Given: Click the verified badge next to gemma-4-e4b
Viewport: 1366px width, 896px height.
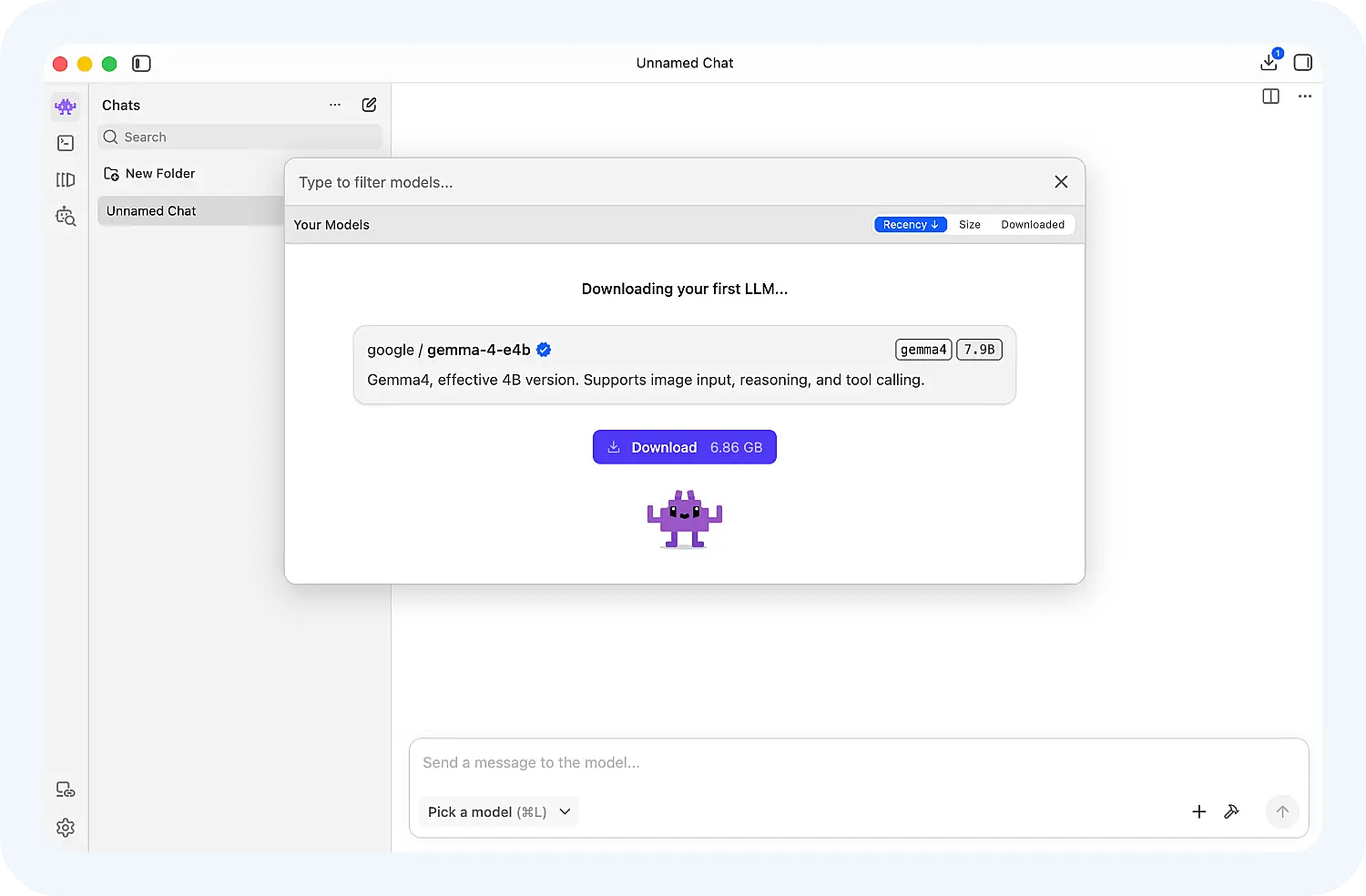Looking at the screenshot, I should tap(544, 350).
